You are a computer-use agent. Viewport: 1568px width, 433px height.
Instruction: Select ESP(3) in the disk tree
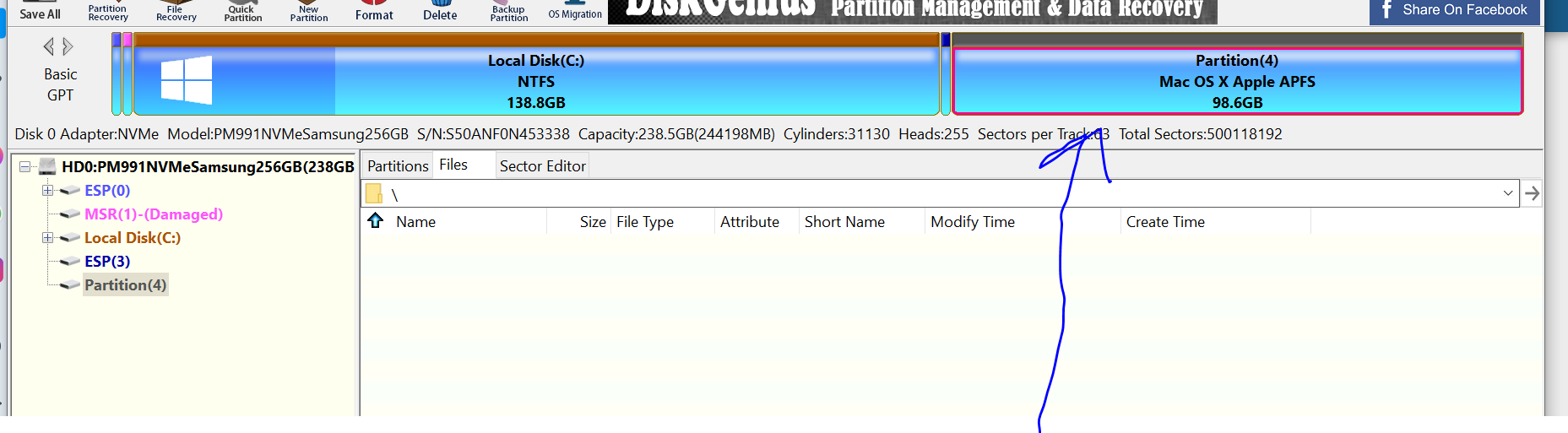click(x=107, y=261)
